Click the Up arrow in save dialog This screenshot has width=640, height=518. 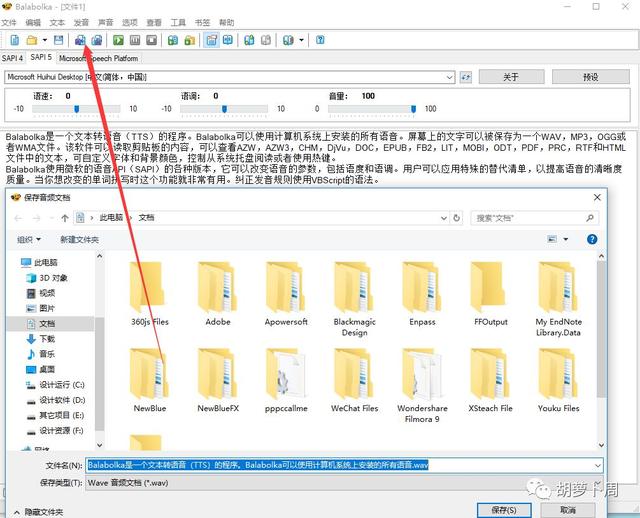click(x=64, y=218)
